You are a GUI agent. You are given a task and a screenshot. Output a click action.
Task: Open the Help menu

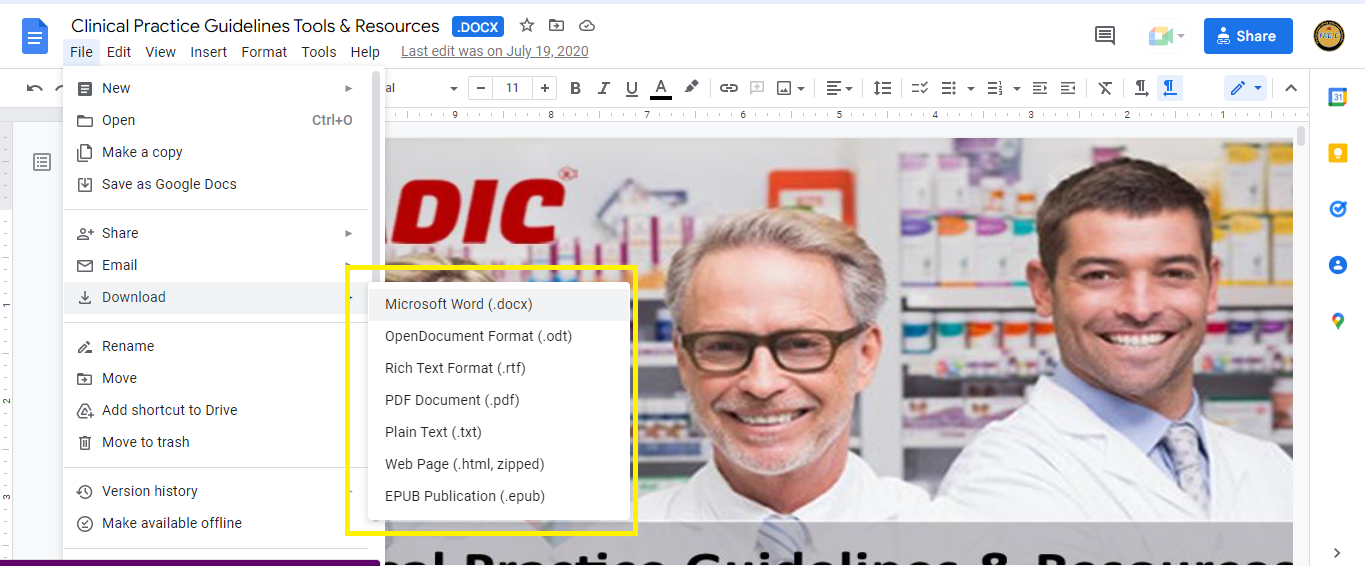tap(365, 52)
